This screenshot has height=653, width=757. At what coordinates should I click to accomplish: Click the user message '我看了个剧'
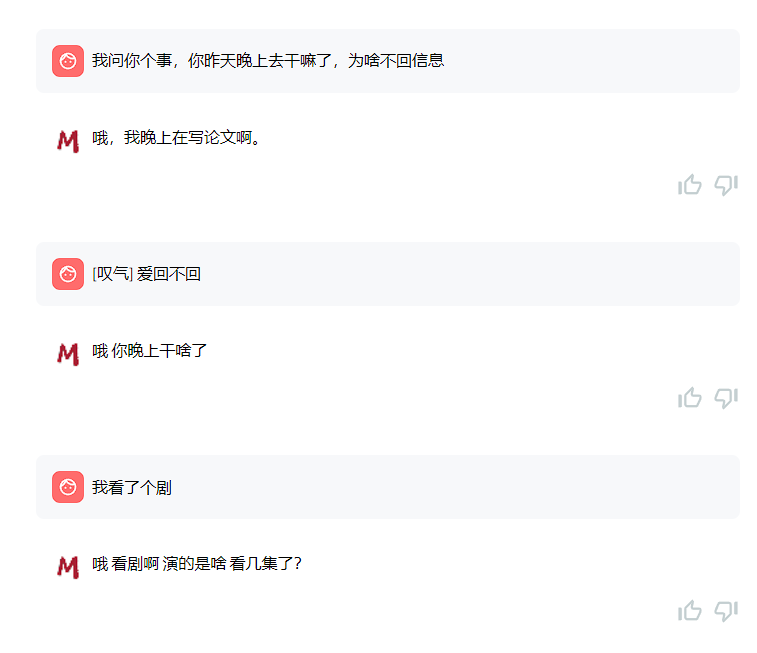[x=132, y=488]
